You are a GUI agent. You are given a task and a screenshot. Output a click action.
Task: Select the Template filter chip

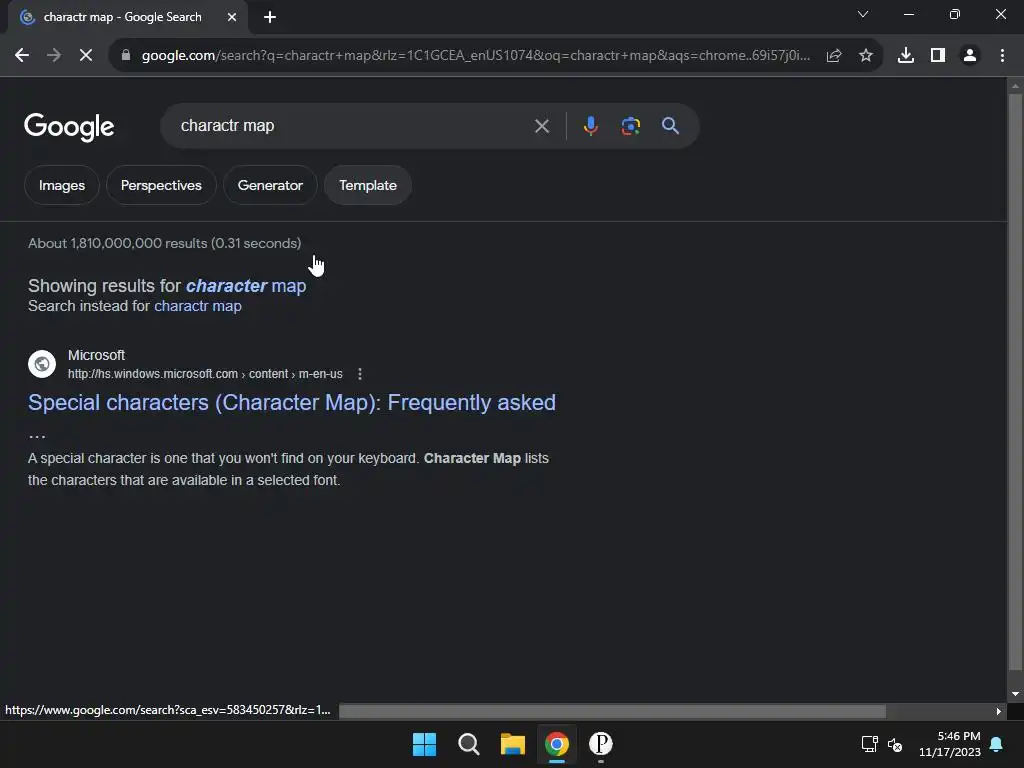point(368,185)
